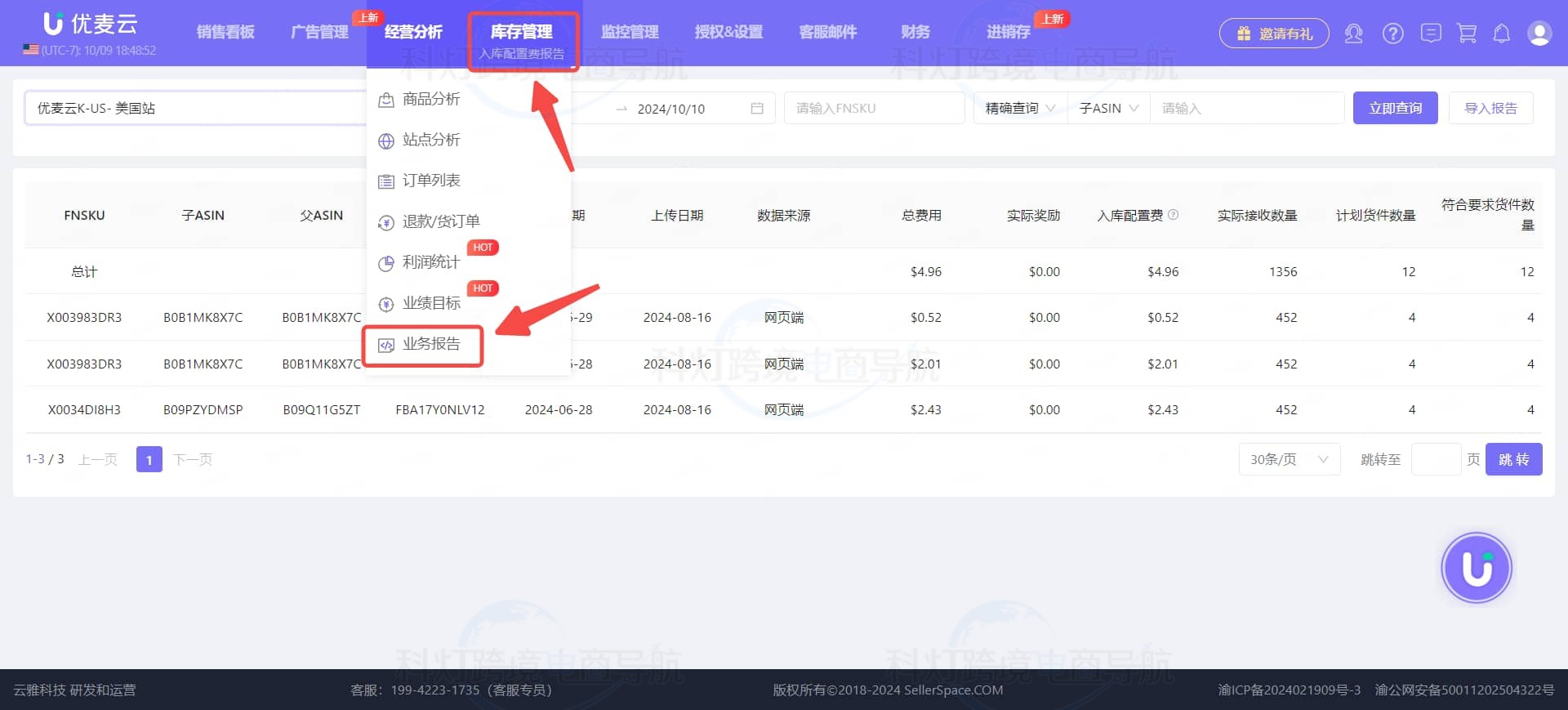
Task: Open the 销售看板 menu
Action: pos(225,32)
